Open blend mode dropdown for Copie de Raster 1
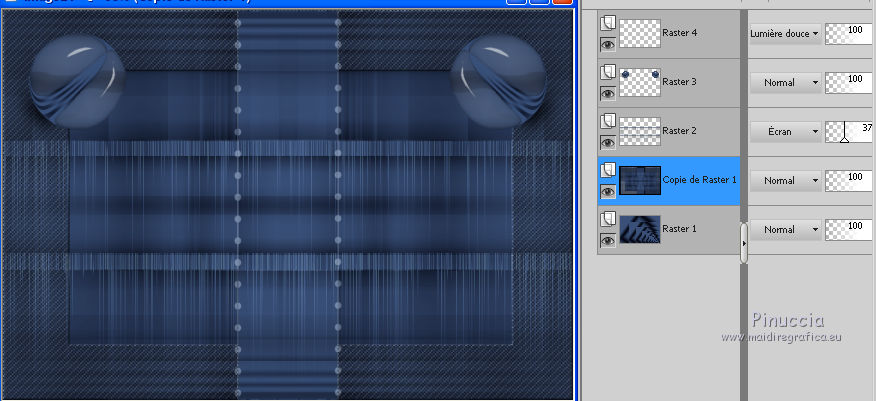 click(x=785, y=180)
